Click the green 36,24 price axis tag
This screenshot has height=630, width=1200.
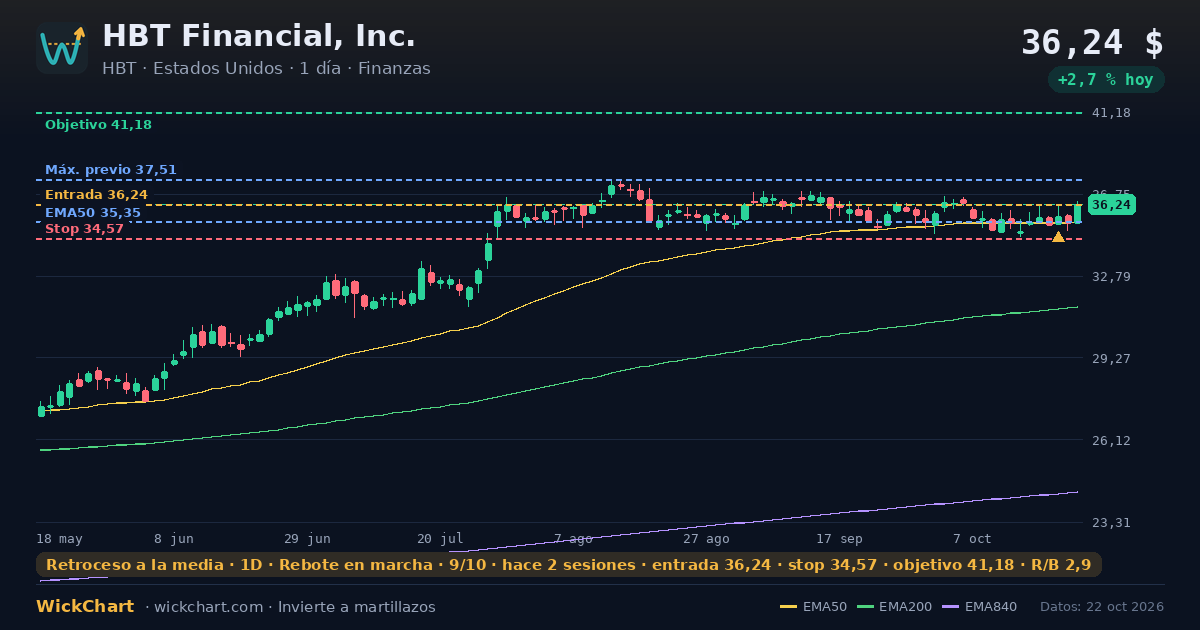click(x=1112, y=205)
